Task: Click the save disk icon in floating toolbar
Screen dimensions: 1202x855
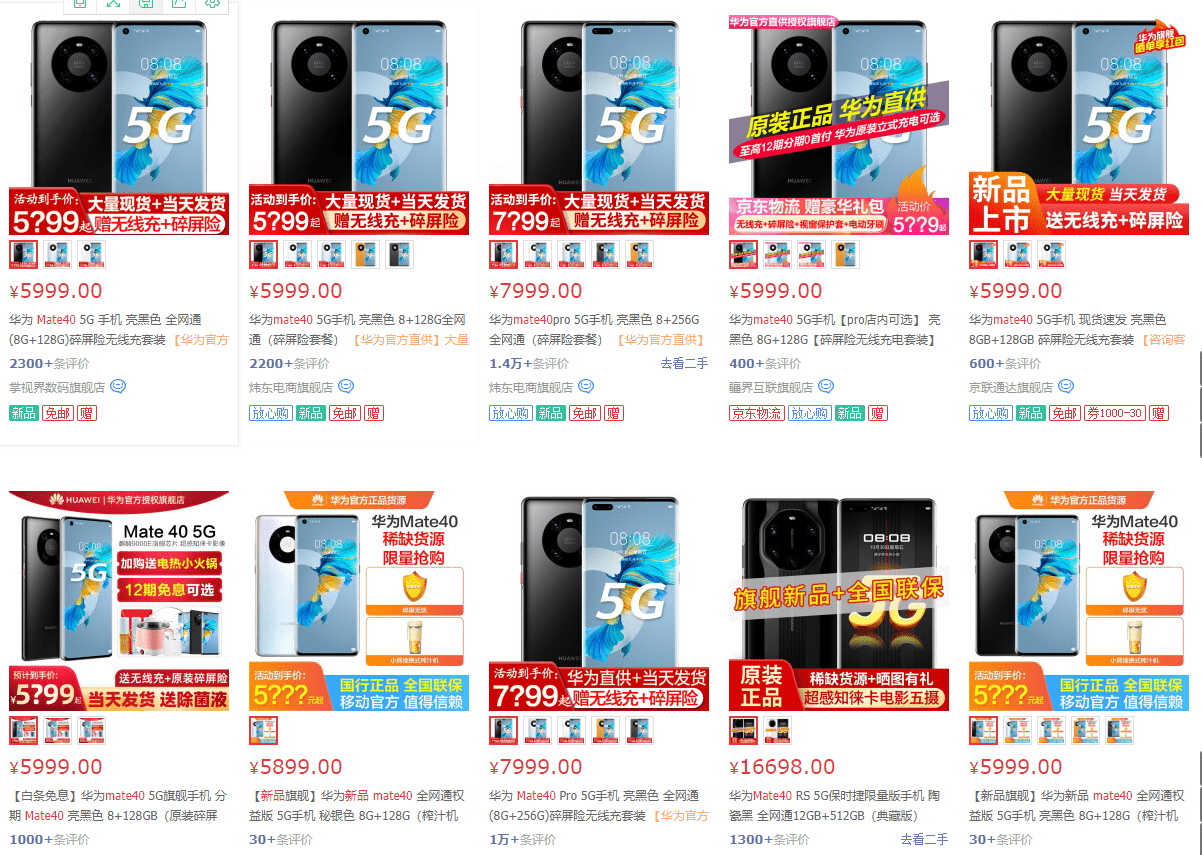Action: click(x=146, y=4)
